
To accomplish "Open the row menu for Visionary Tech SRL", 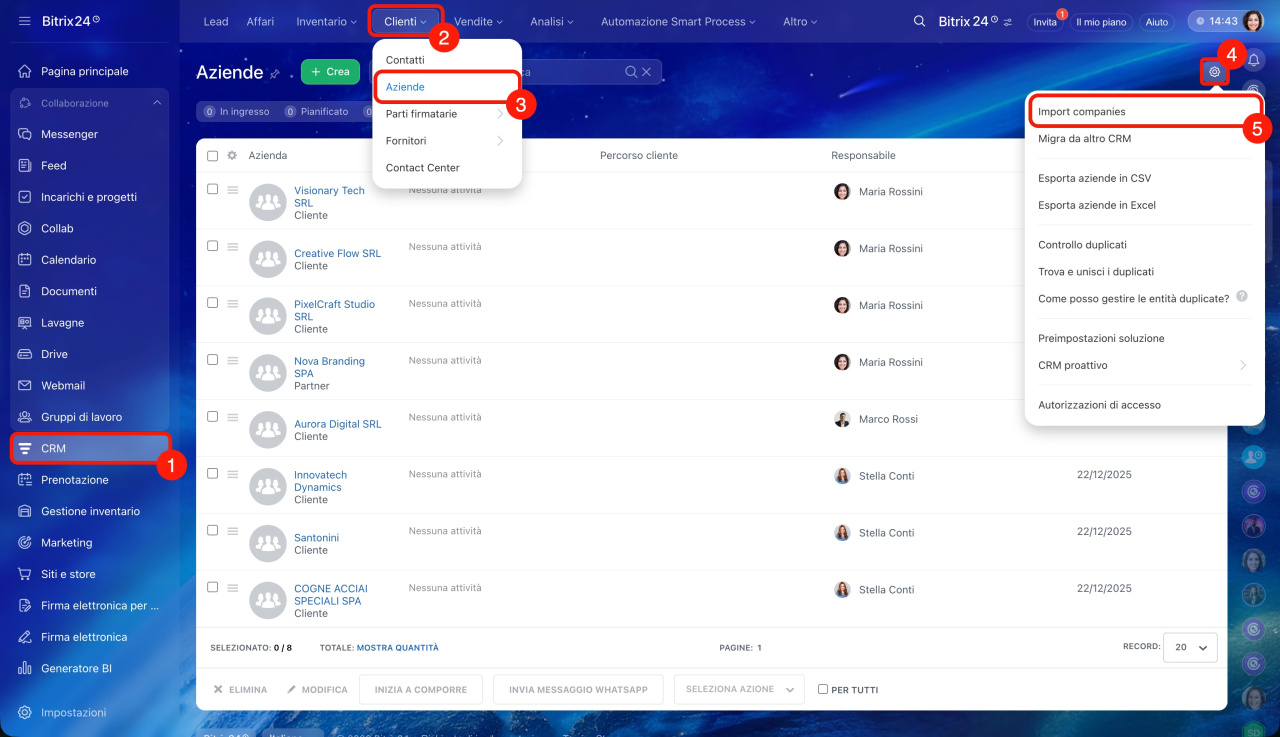I will coord(232,190).
